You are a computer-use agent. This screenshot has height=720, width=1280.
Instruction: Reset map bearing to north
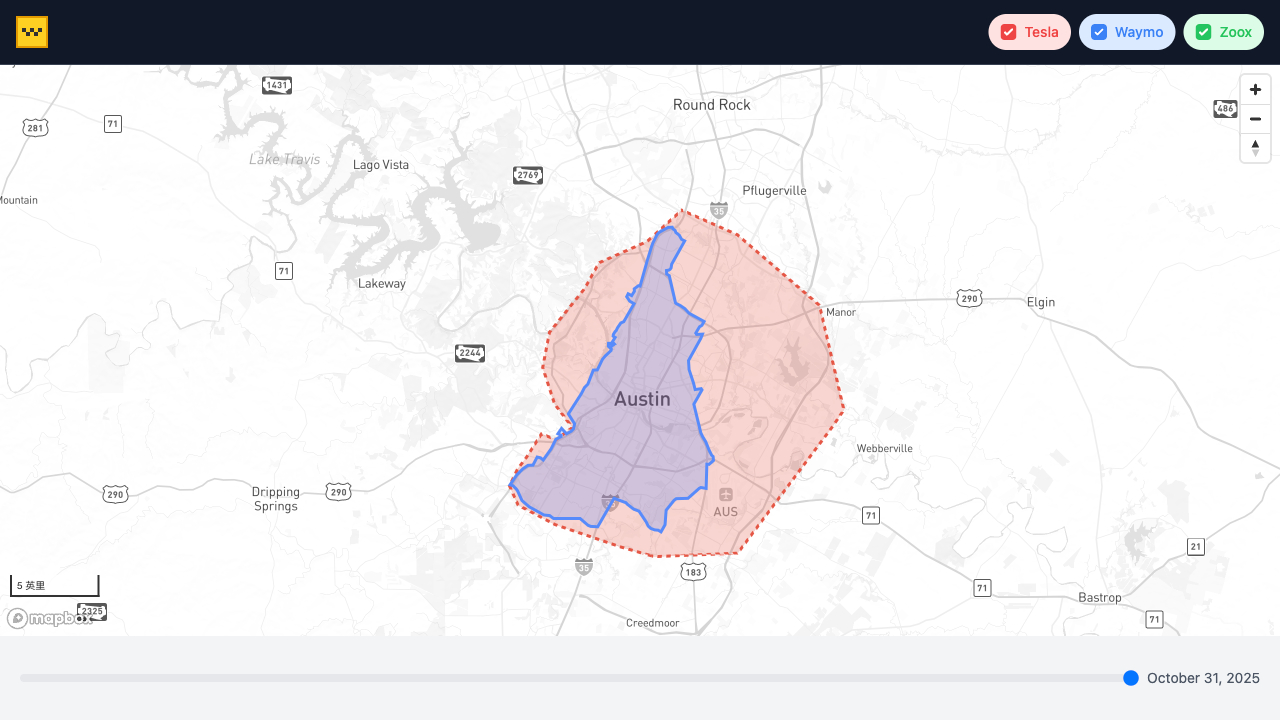(x=1255, y=148)
